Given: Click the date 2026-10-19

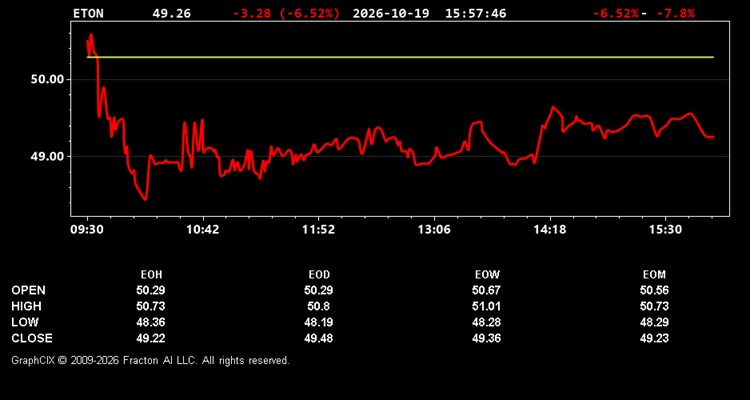Looking at the screenshot, I should pyautogui.click(x=391, y=13).
